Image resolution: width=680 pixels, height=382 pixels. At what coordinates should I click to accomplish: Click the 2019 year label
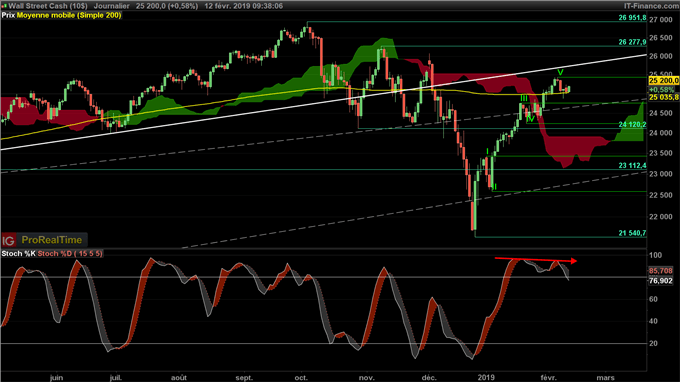(x=486, y=378)
